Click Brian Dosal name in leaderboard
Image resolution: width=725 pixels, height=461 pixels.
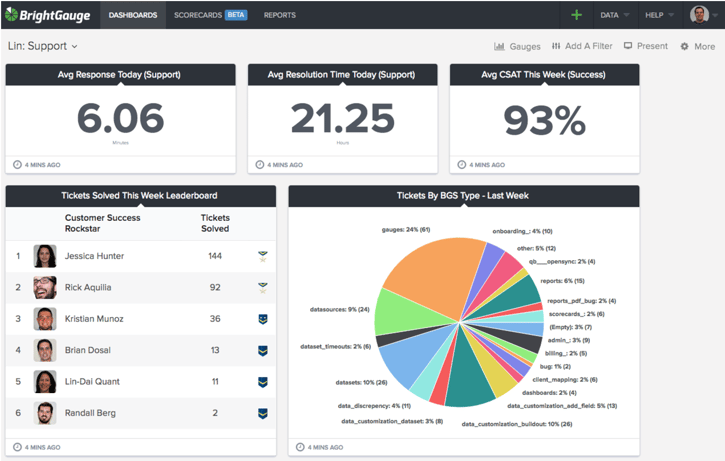(87, 350)
